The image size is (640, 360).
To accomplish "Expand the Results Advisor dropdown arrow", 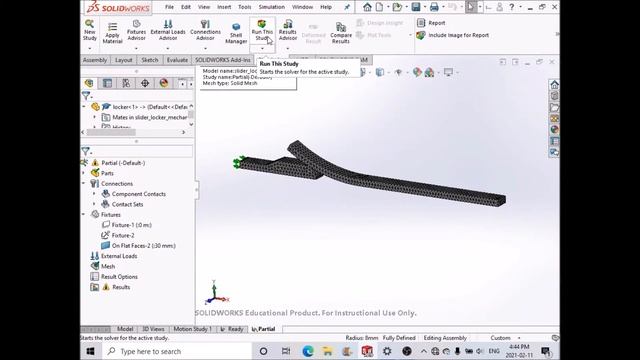I will pyautogui.click(x=288, y=49).
